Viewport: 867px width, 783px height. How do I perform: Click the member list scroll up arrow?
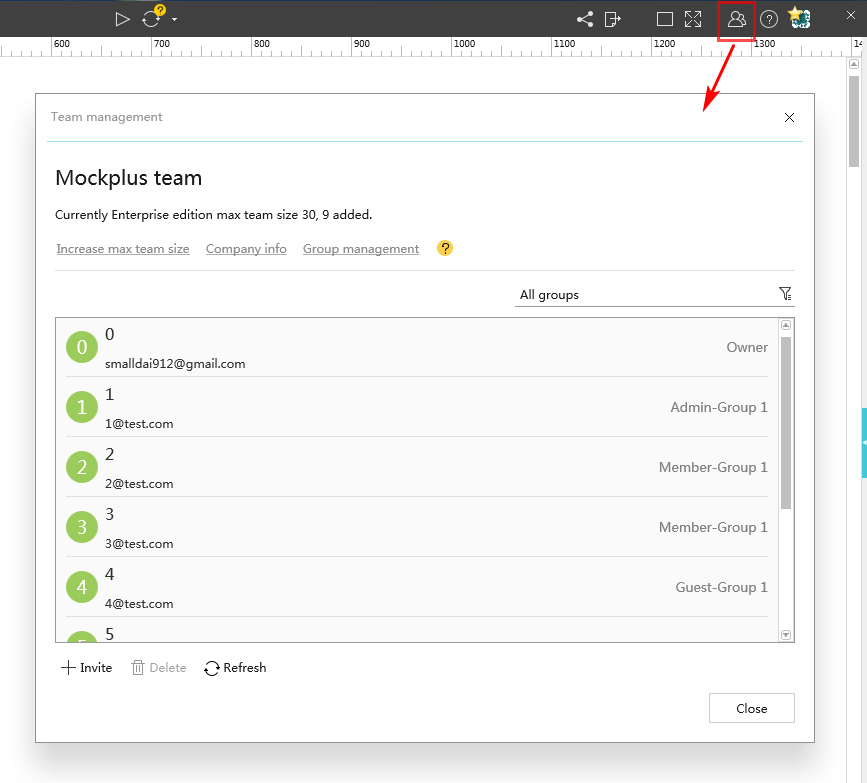[x=786, y=325]
